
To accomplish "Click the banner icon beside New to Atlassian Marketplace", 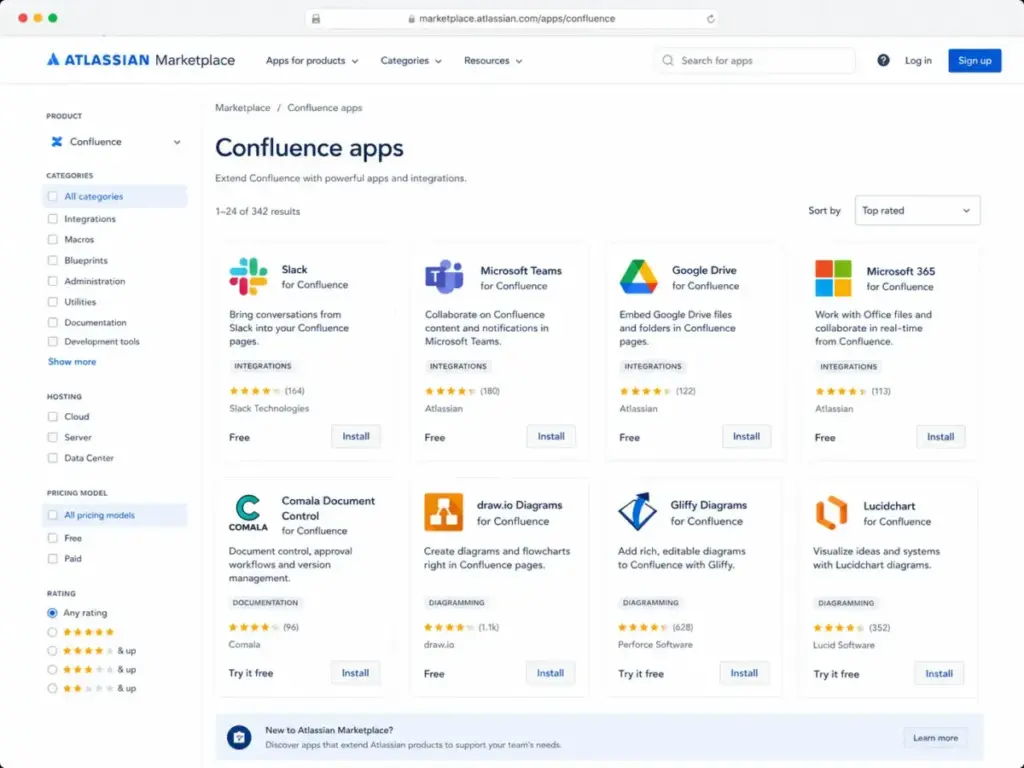I will pos(239,737).
